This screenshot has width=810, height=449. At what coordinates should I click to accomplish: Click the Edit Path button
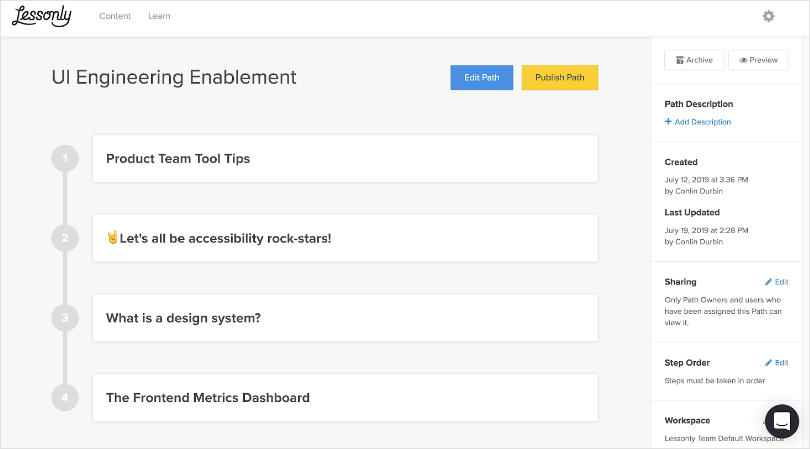click(x=482, y=78)
